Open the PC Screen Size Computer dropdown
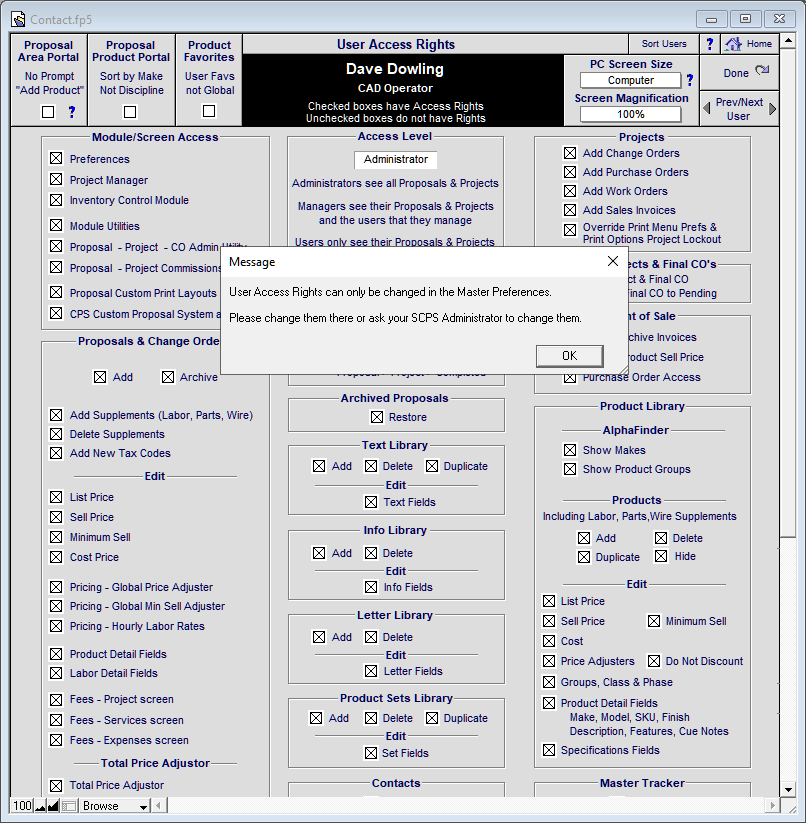 [631, 80]
